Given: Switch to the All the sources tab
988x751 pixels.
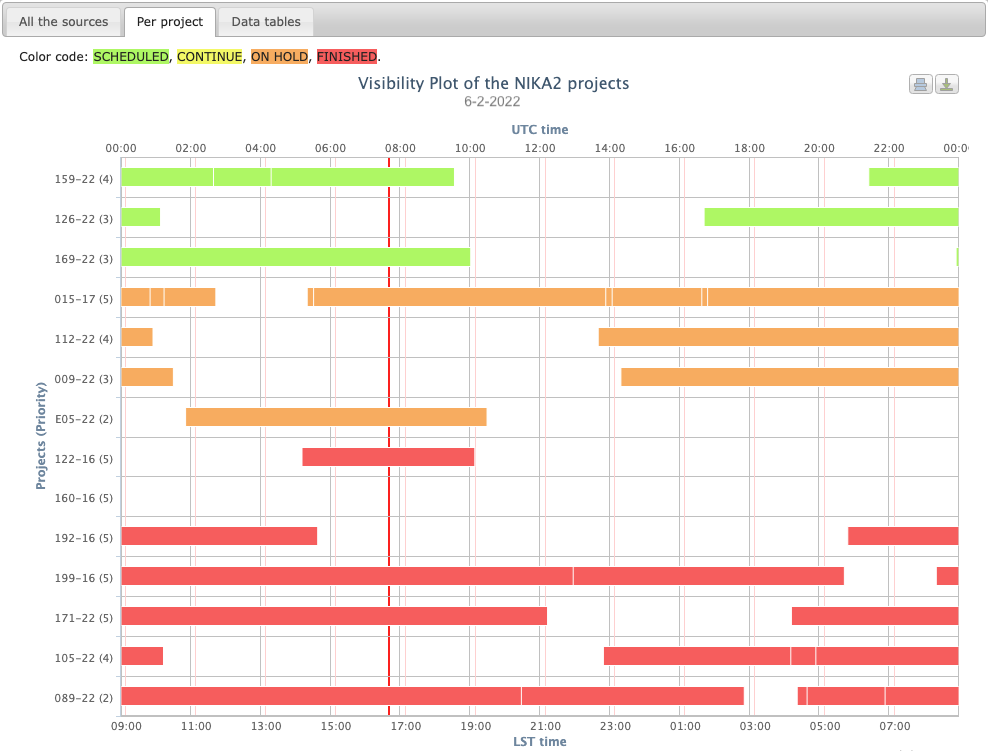Looking at the screenshot, I should pyautogui.click(x=62, y=21).
